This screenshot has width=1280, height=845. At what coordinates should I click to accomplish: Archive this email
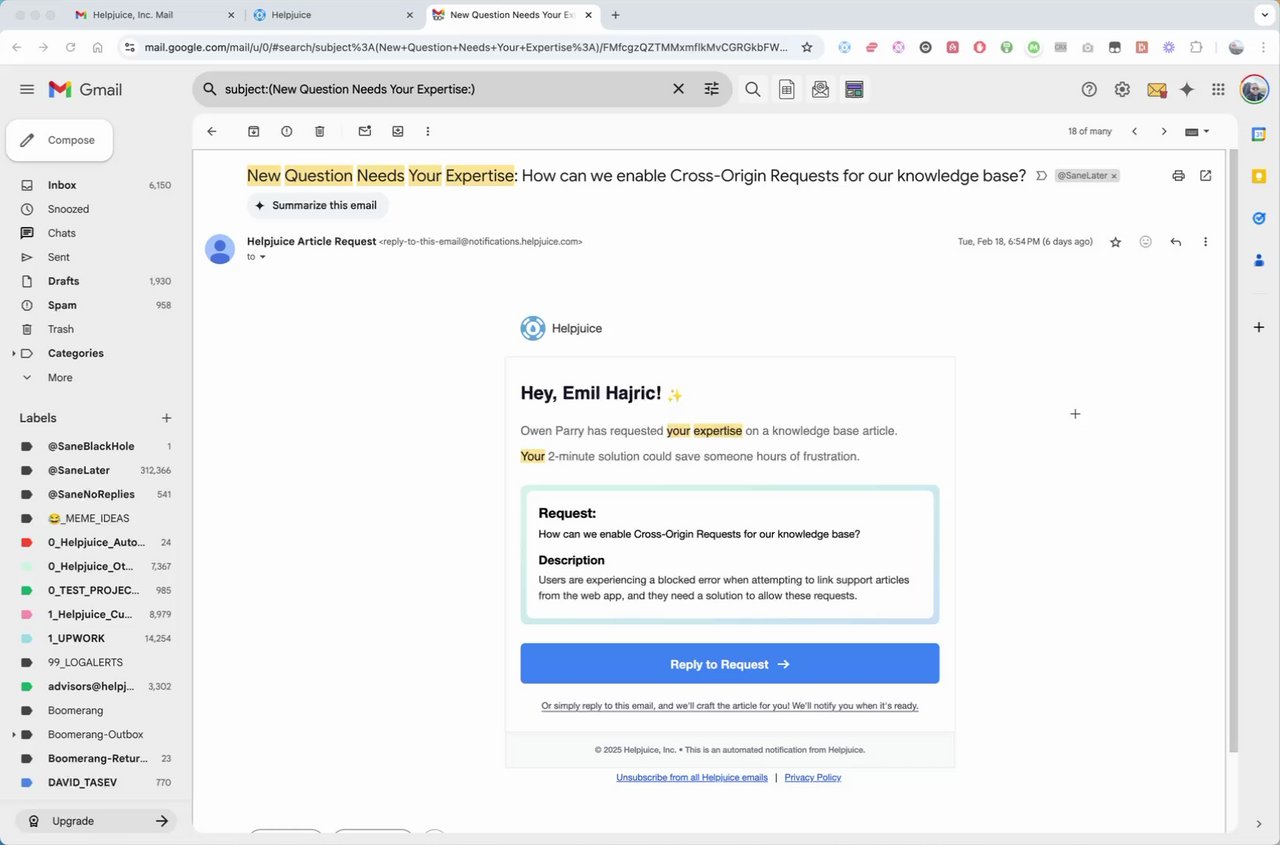click(254, 131)
